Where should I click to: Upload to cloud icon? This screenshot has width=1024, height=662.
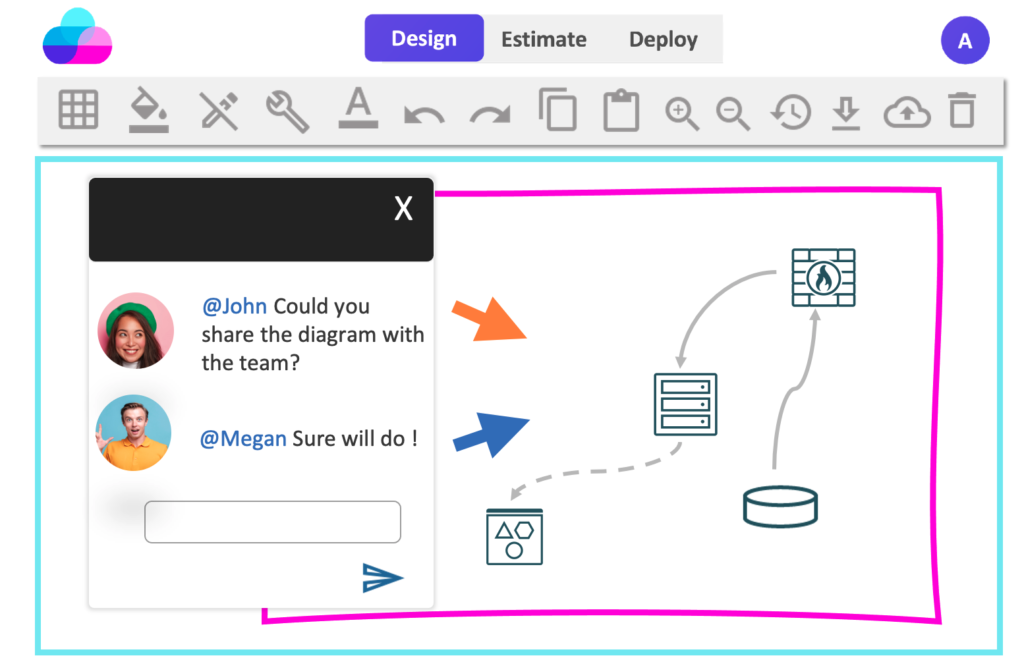907,112
